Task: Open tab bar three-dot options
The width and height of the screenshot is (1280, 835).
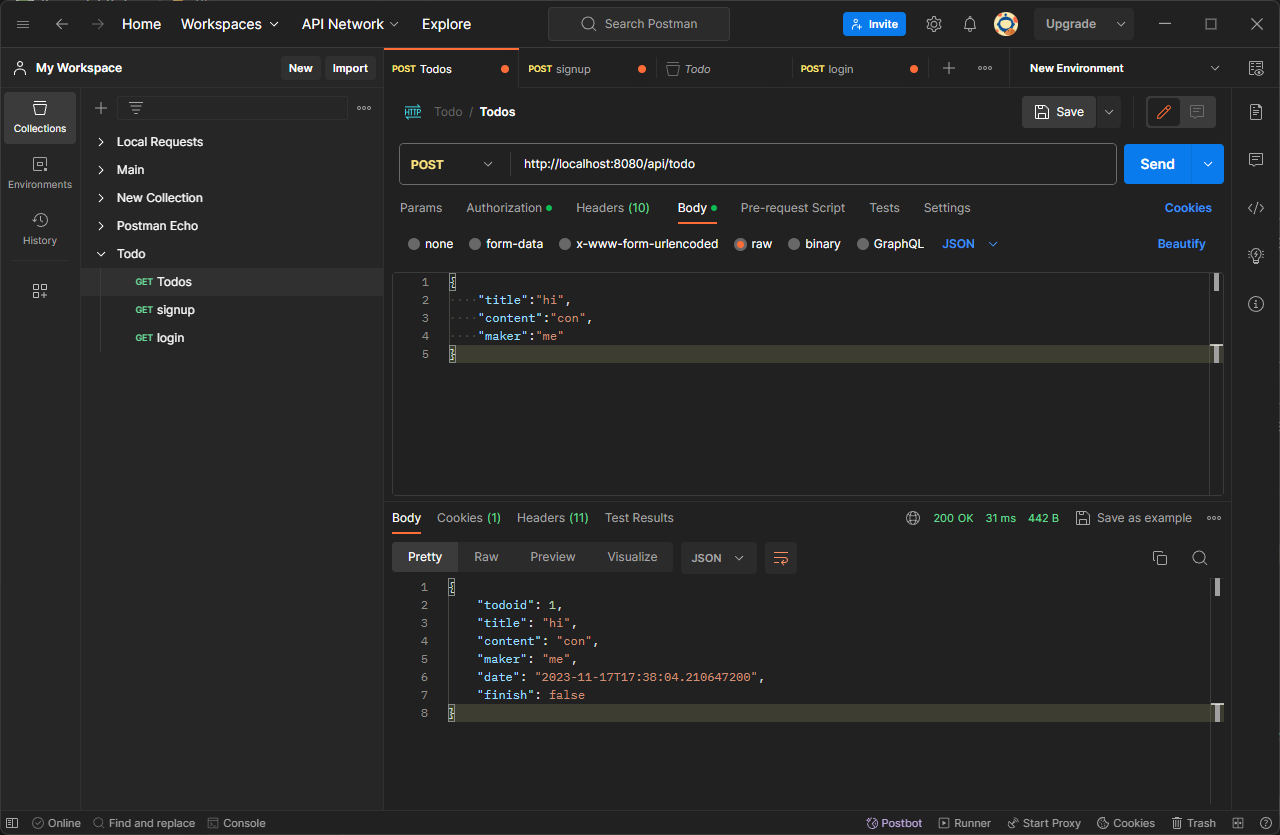Action: tap(985, 68)
